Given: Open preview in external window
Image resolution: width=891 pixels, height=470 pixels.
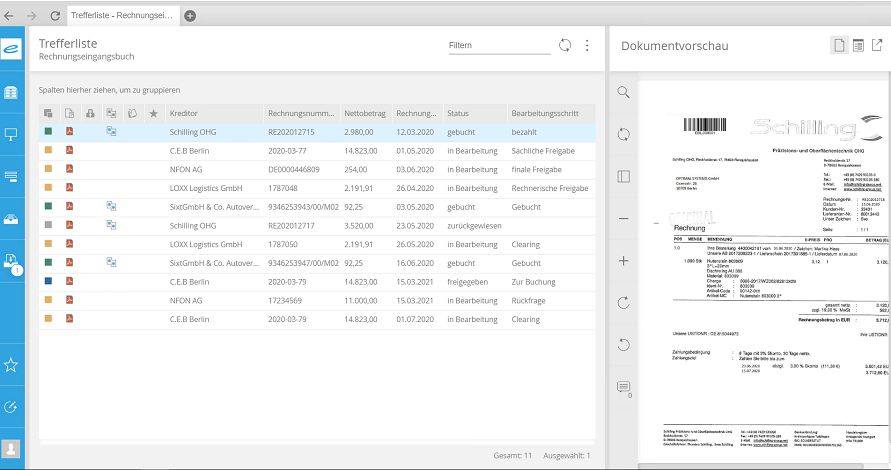Looking at the screenshot, I should (x=877, y=45).
